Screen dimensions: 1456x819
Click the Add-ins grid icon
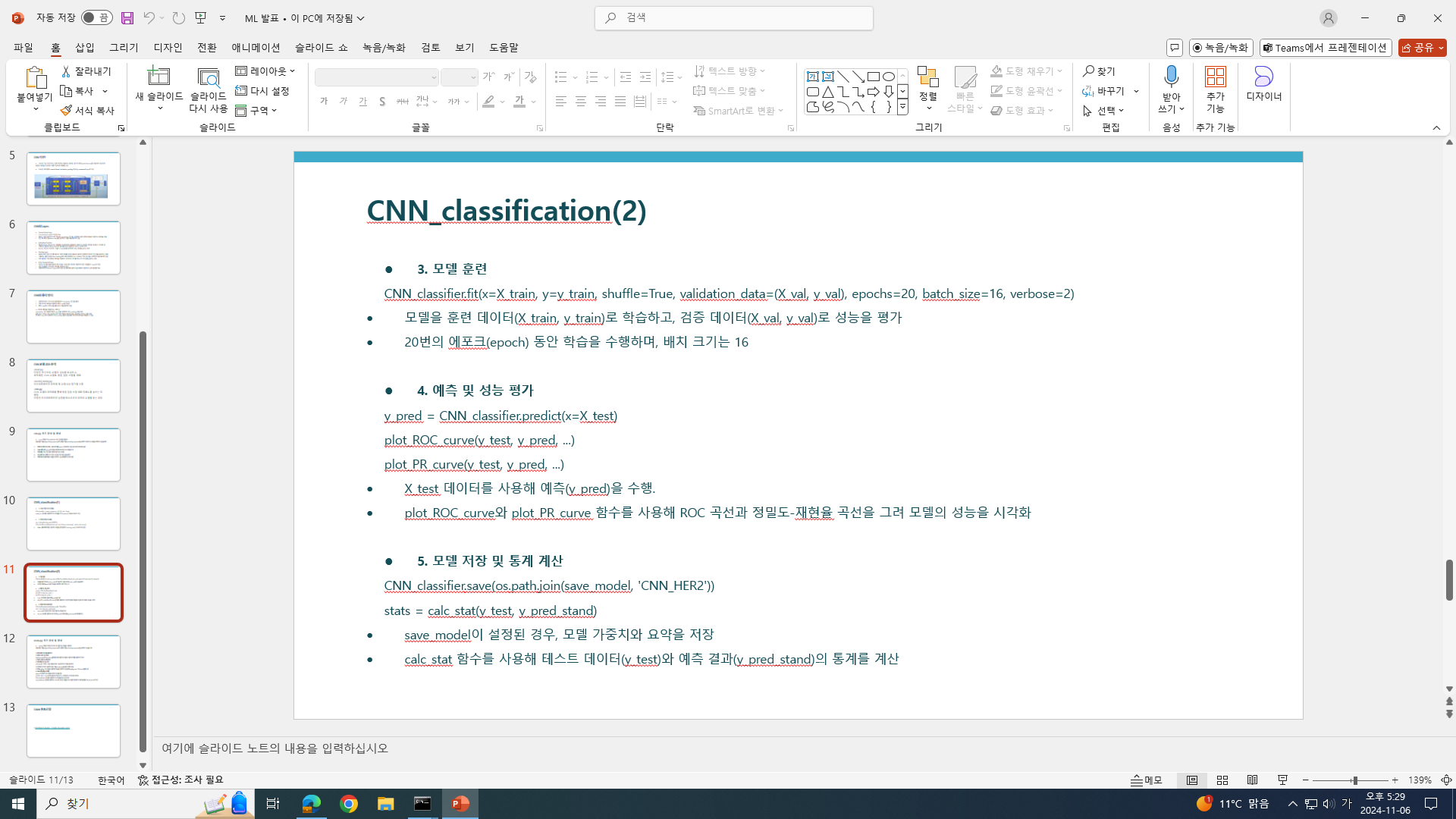1215,77
